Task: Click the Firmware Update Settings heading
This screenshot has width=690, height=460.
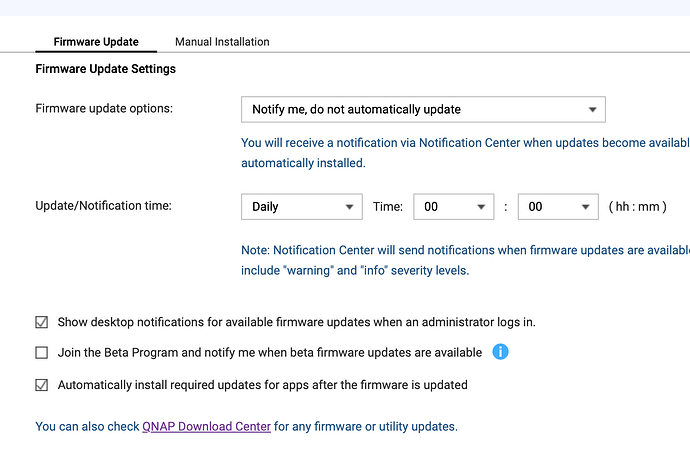Action: 105,69
